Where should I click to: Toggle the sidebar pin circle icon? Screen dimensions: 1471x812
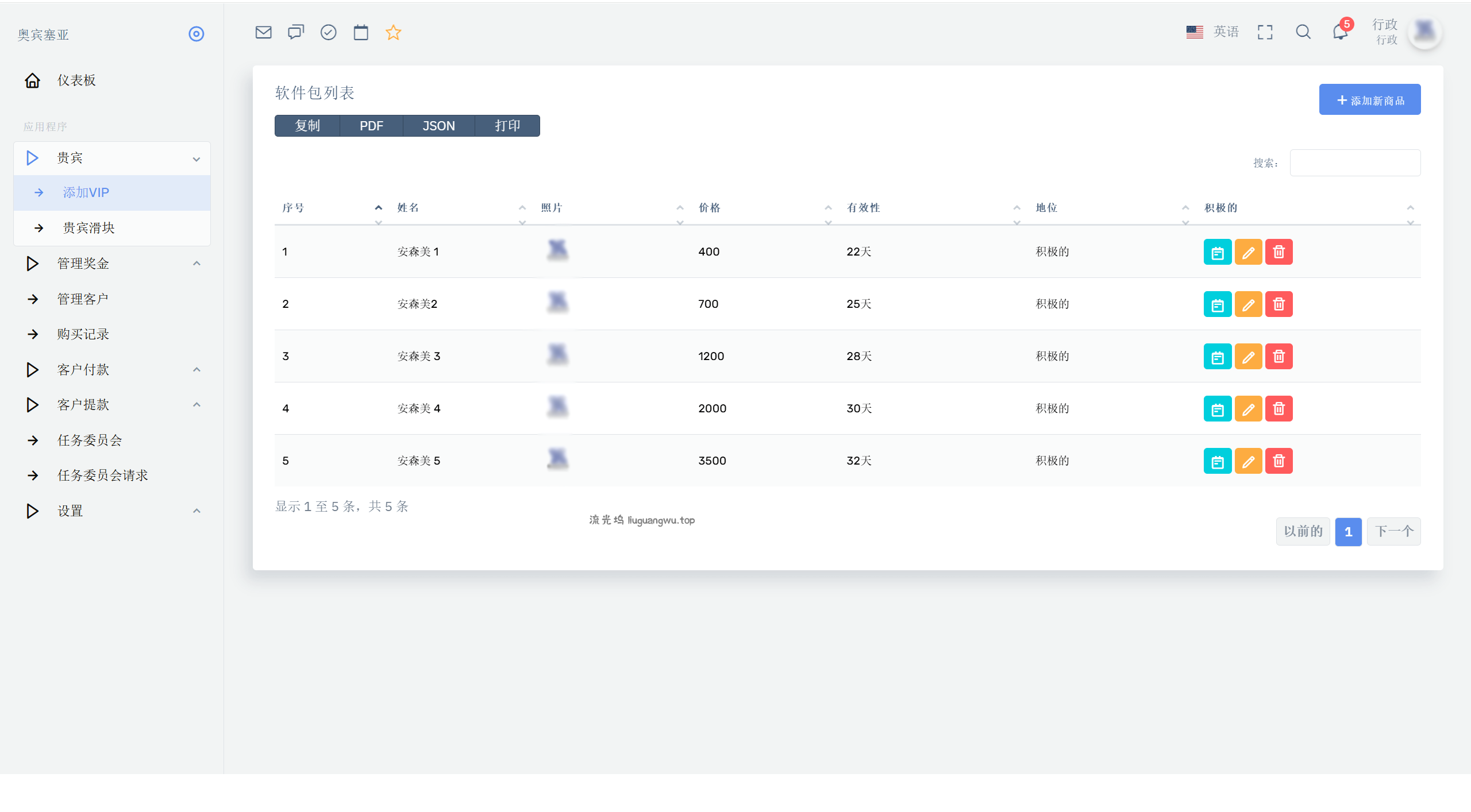(x=196, y=34)
